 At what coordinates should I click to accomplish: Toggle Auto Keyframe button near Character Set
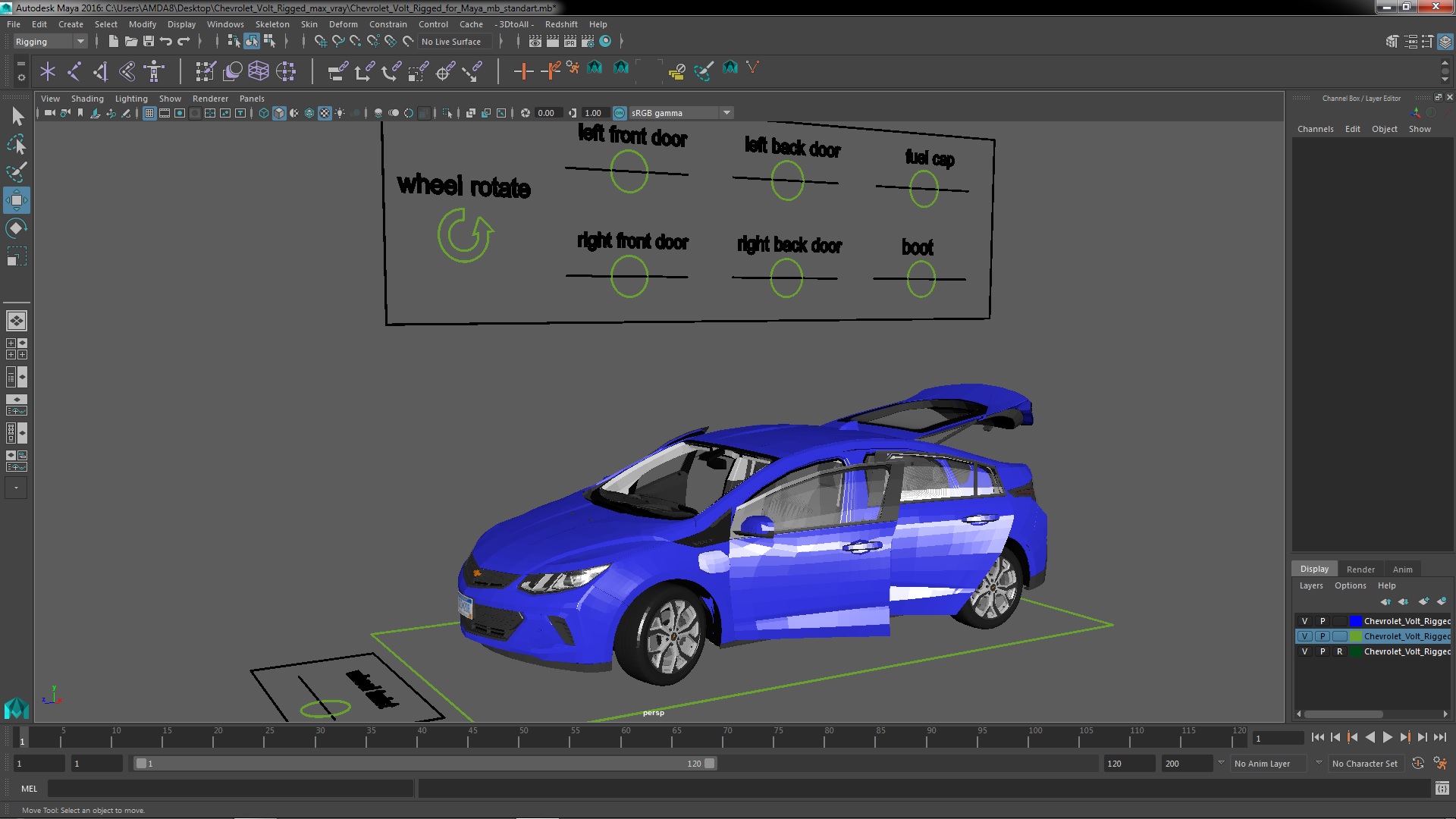[x=1418, y=764]
